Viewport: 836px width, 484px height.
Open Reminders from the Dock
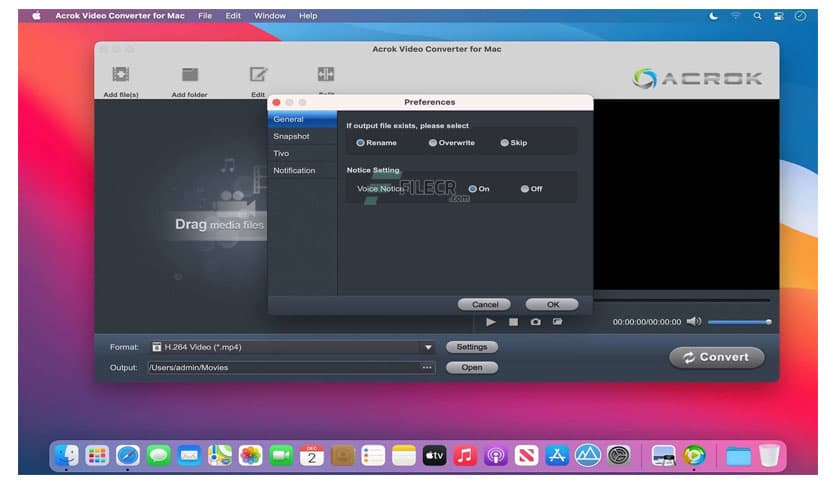point(373,456)
